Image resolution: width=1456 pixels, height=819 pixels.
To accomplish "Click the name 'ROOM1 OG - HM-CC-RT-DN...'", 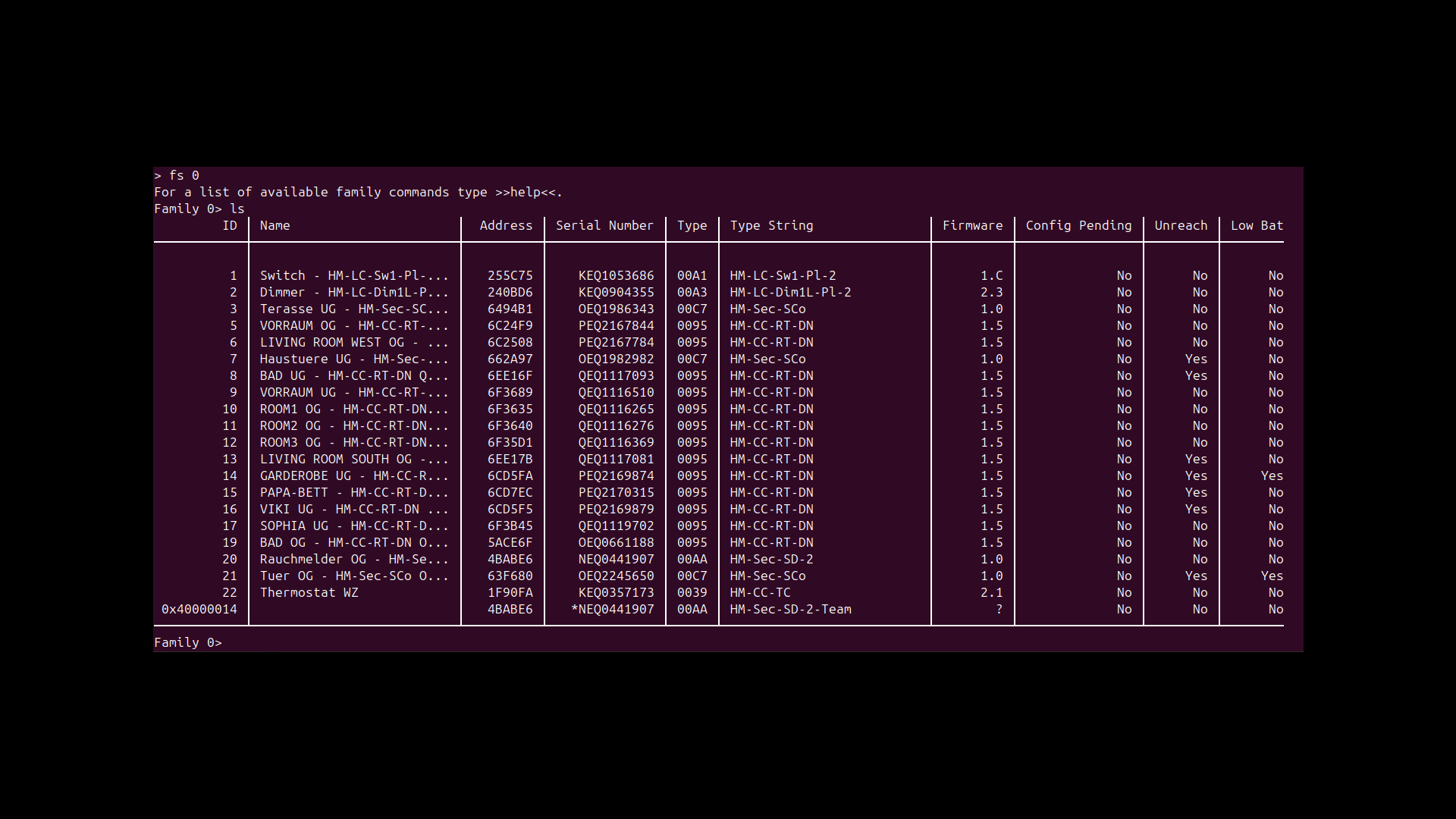I will [x=354, y=409].
